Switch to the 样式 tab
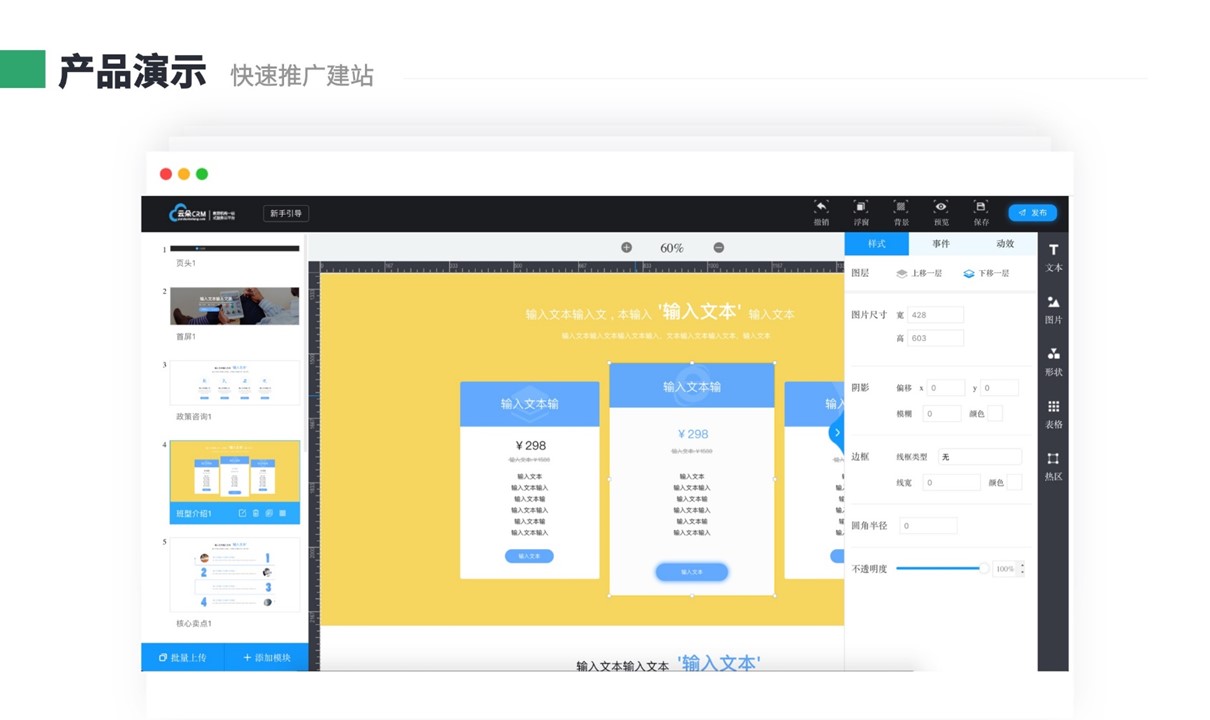 coord(877,244)
